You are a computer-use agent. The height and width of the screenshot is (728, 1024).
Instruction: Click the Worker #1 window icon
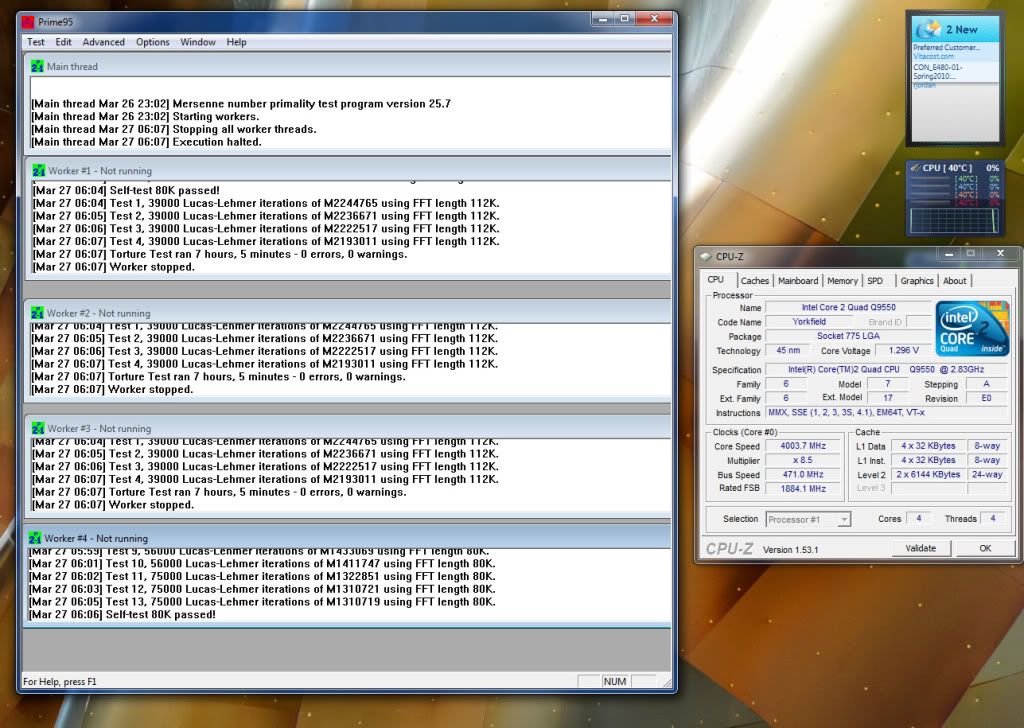(39, 170)
